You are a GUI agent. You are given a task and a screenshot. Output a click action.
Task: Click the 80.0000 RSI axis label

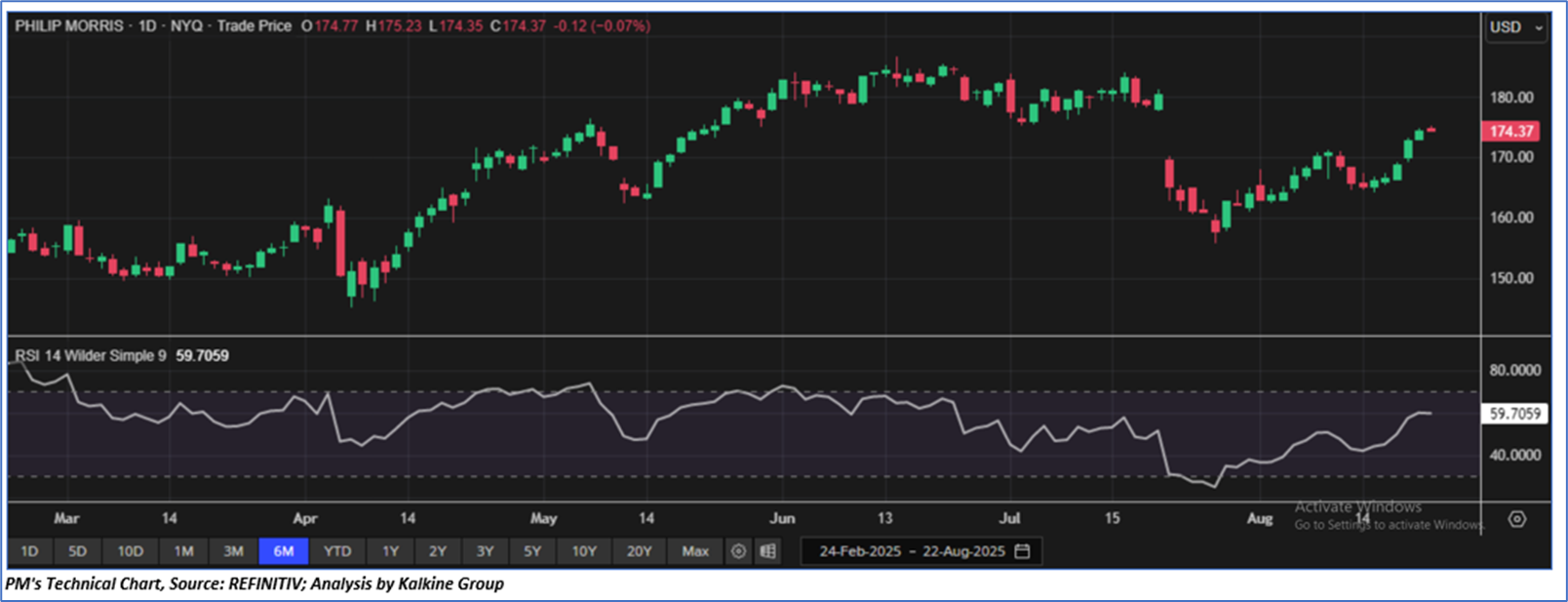[1515, 371]
